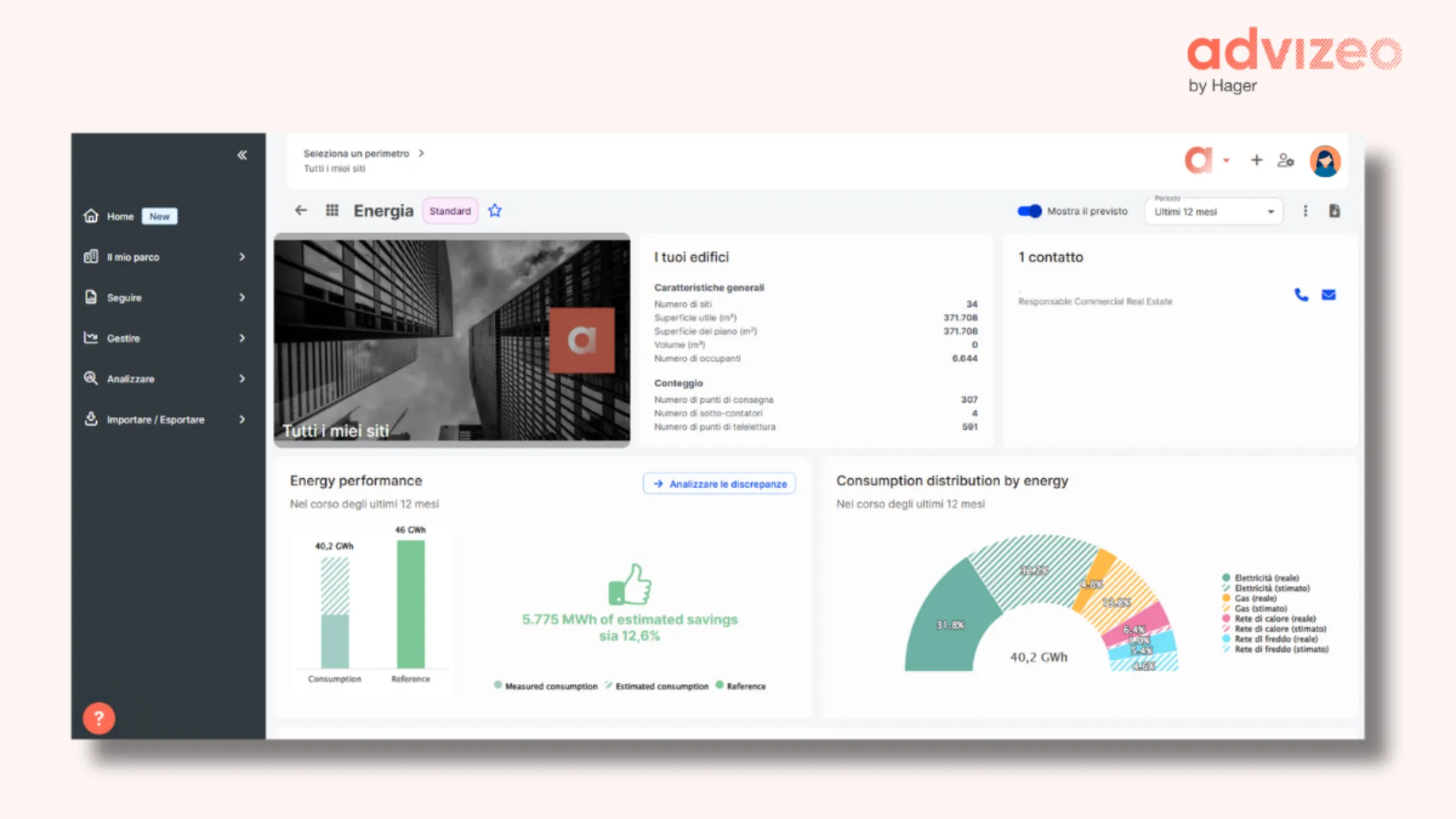Click the back arrow before Energia title

coord(301,210)
